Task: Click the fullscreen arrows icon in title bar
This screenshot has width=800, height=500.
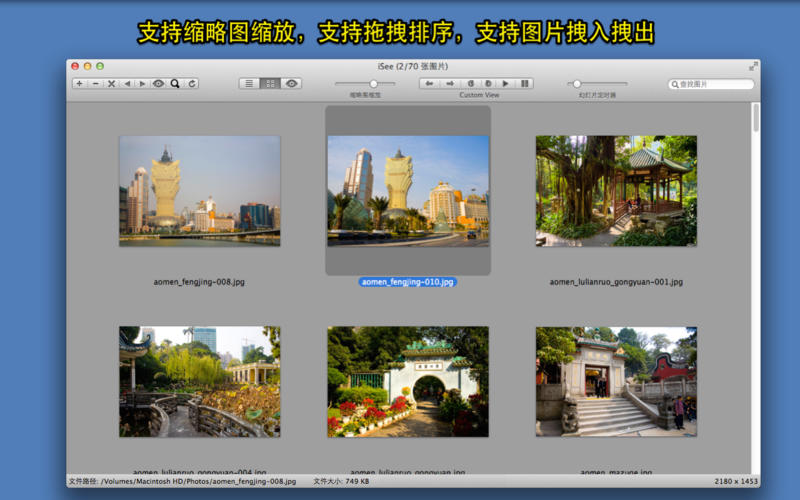Action: coord(753,66)
